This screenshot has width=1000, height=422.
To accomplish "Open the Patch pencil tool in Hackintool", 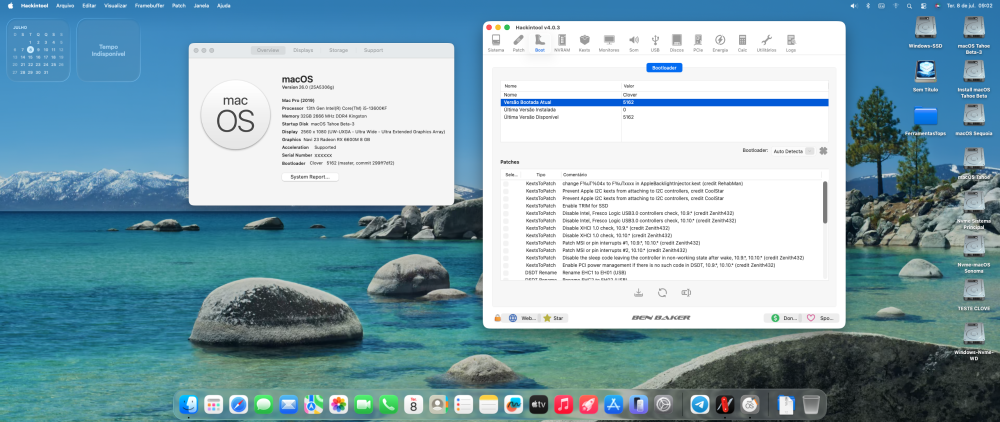I will (518, 43).
